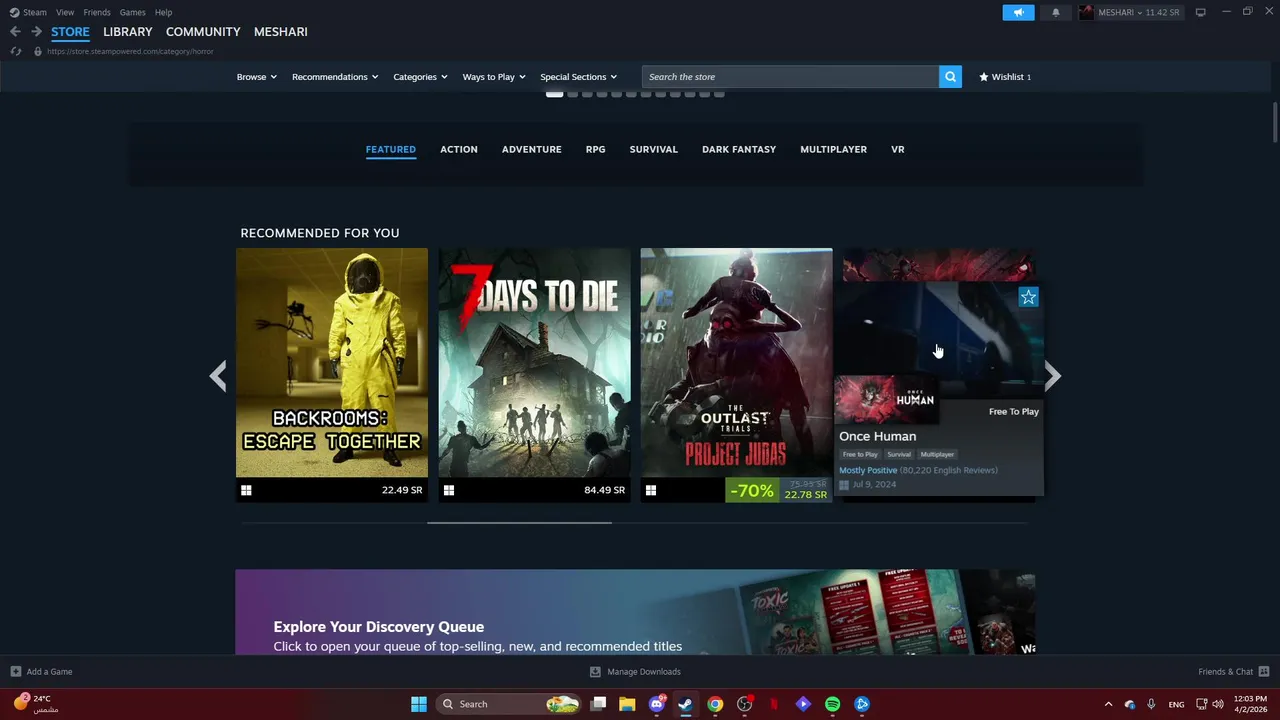The image size is (1280, 720).
Task: Open the Games menu
Action: [x=132, y=12]
